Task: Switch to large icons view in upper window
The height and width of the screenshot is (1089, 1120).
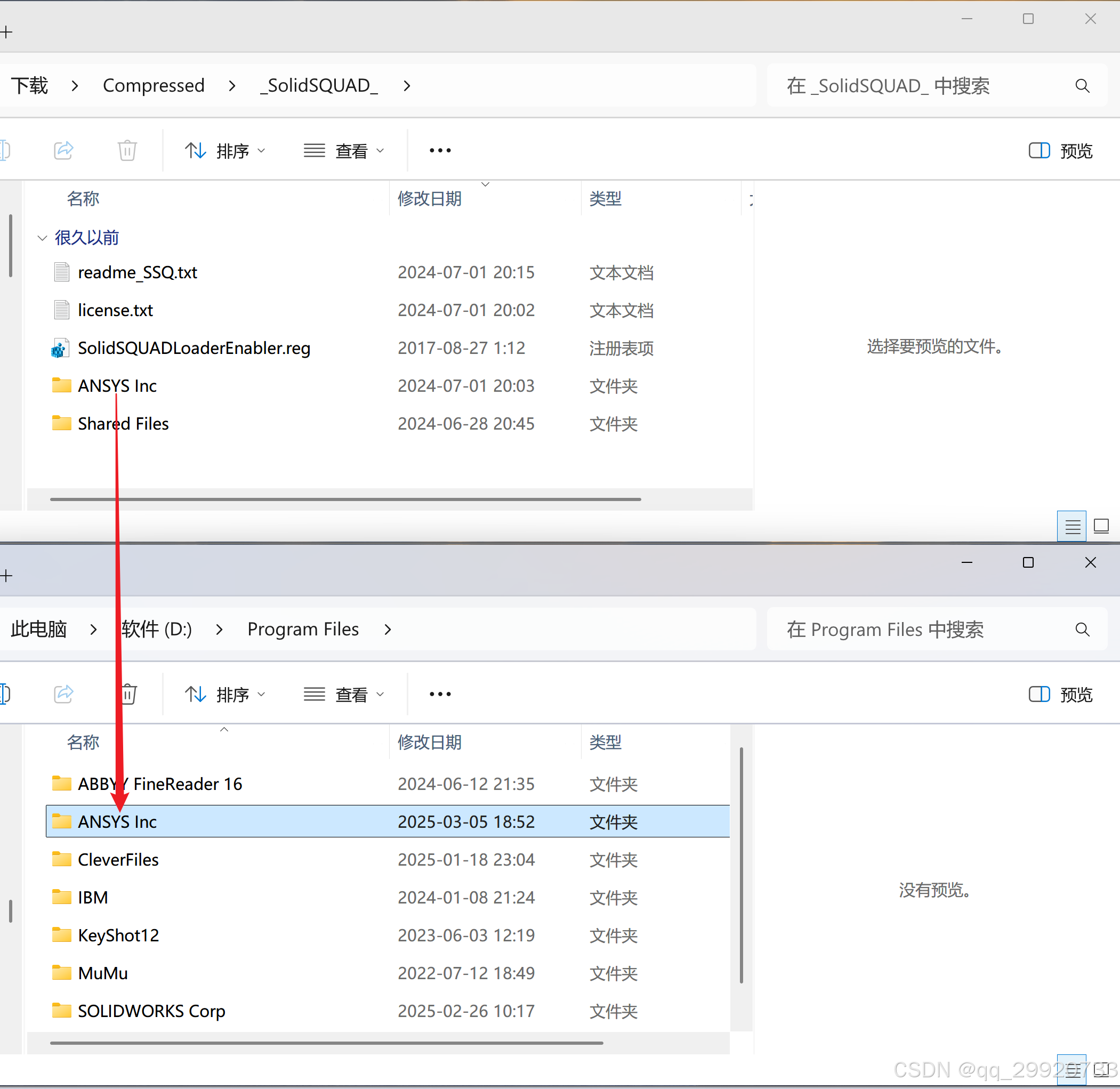Action: tap(1101, 526)
